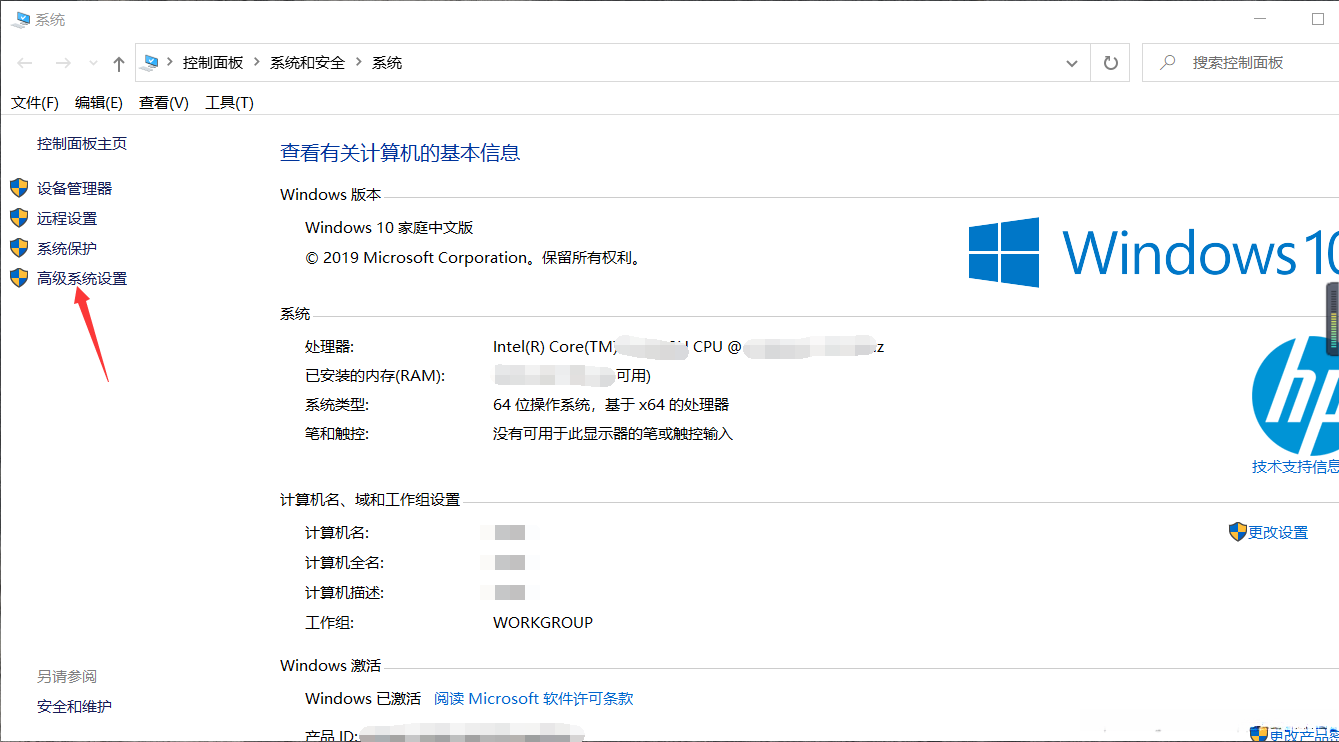Expand chevron after 控制面板 breadcrumb
The height and width of the screenshot is (742, 1339).
[x=257, y=62]
